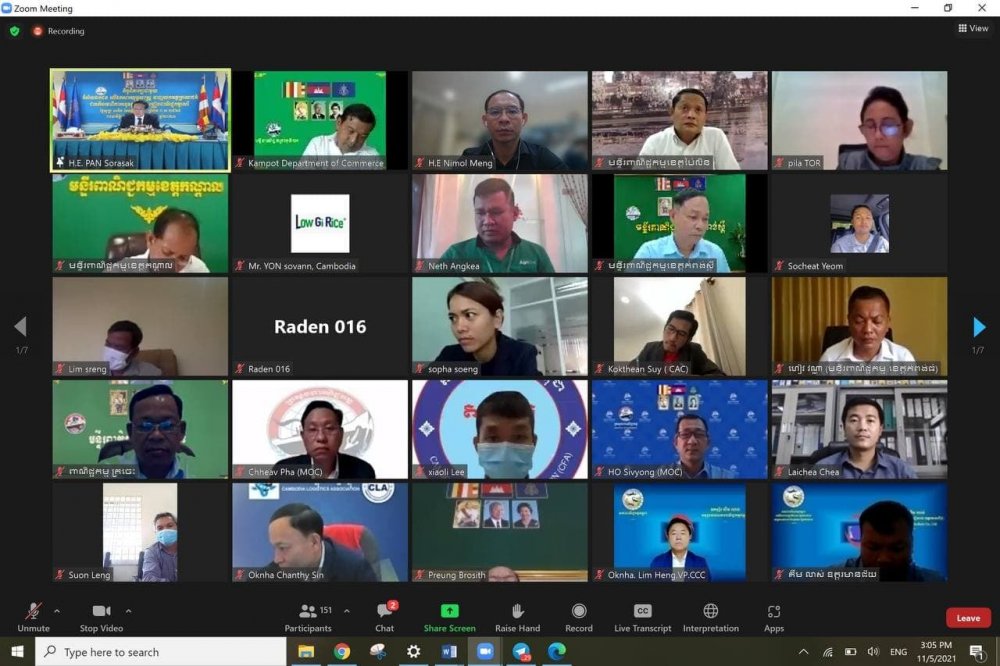This screenshot has height=666, width=1000.
Task: Open Zoom Apps
Action: point(774,611)
